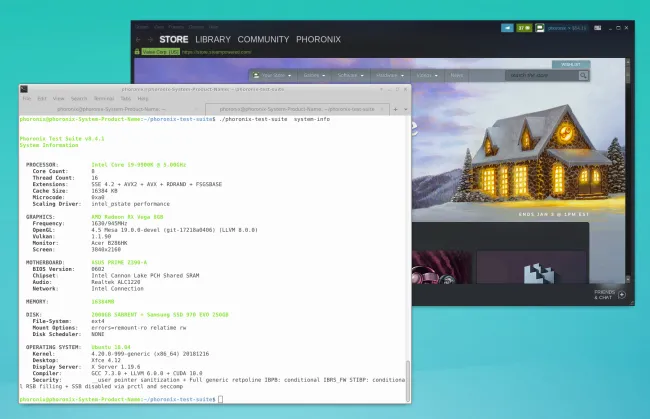This screenshot has height=419, width=650.
Task: Click the 'X Server 1.19.6' display server value
Action: (116, 367)
